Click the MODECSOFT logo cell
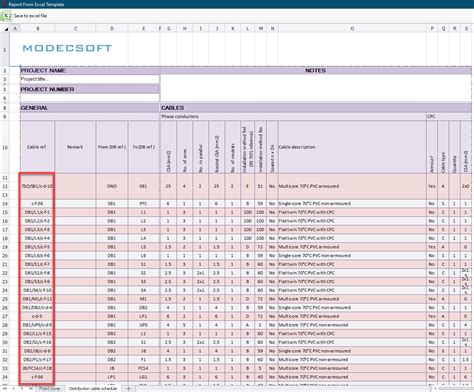Image resolution: width=474 pixels, height=392 pixels. [x=67, y=48]
